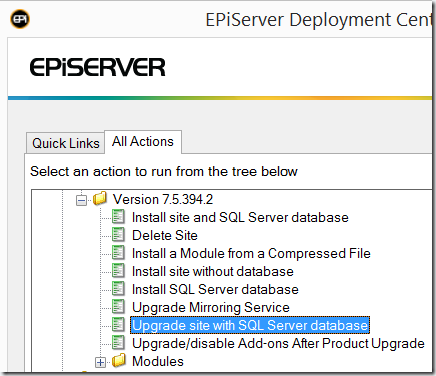
Task: Choose Upgrade Mirroring Service
Action: 211,307
